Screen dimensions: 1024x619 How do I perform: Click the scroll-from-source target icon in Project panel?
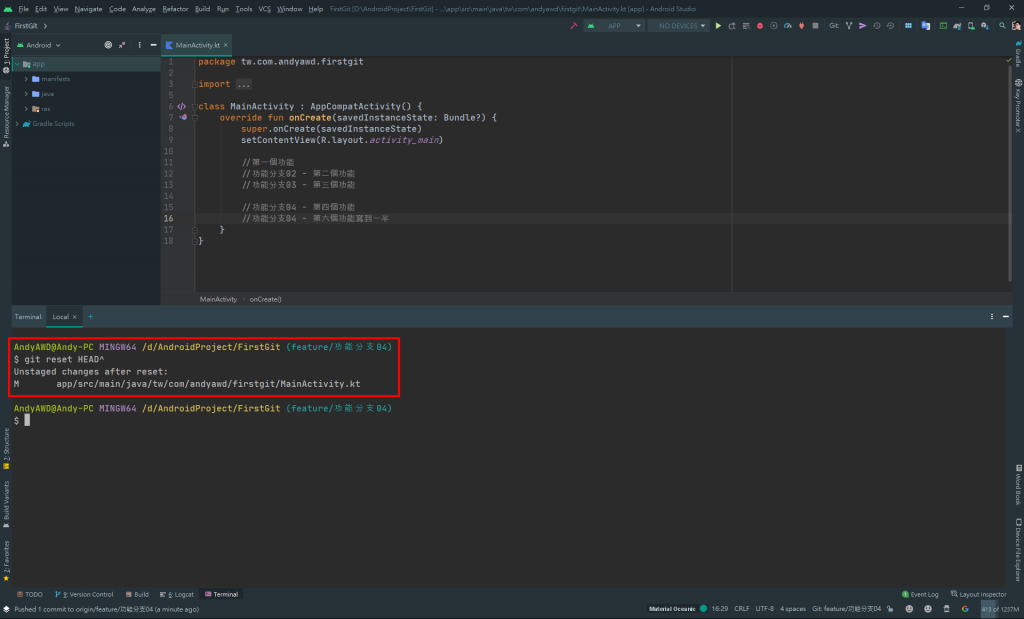click(x=108, y=45)
